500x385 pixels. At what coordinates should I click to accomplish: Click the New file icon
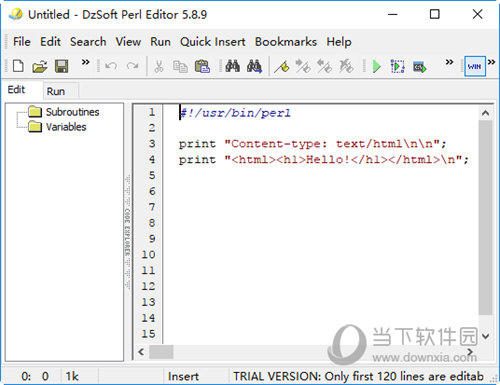pos(18,66)
